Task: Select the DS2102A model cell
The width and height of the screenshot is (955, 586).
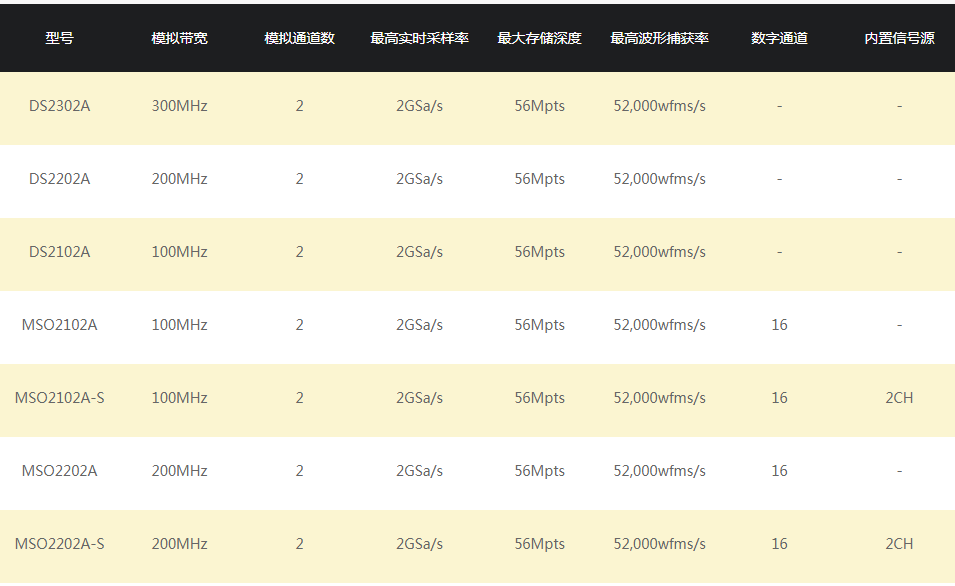Action: pyautogui.click(x=59, y=252)
